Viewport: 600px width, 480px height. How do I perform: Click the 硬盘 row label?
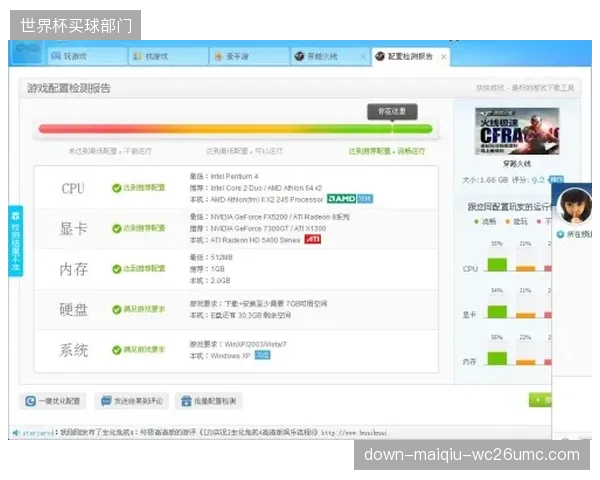point(73,309)
